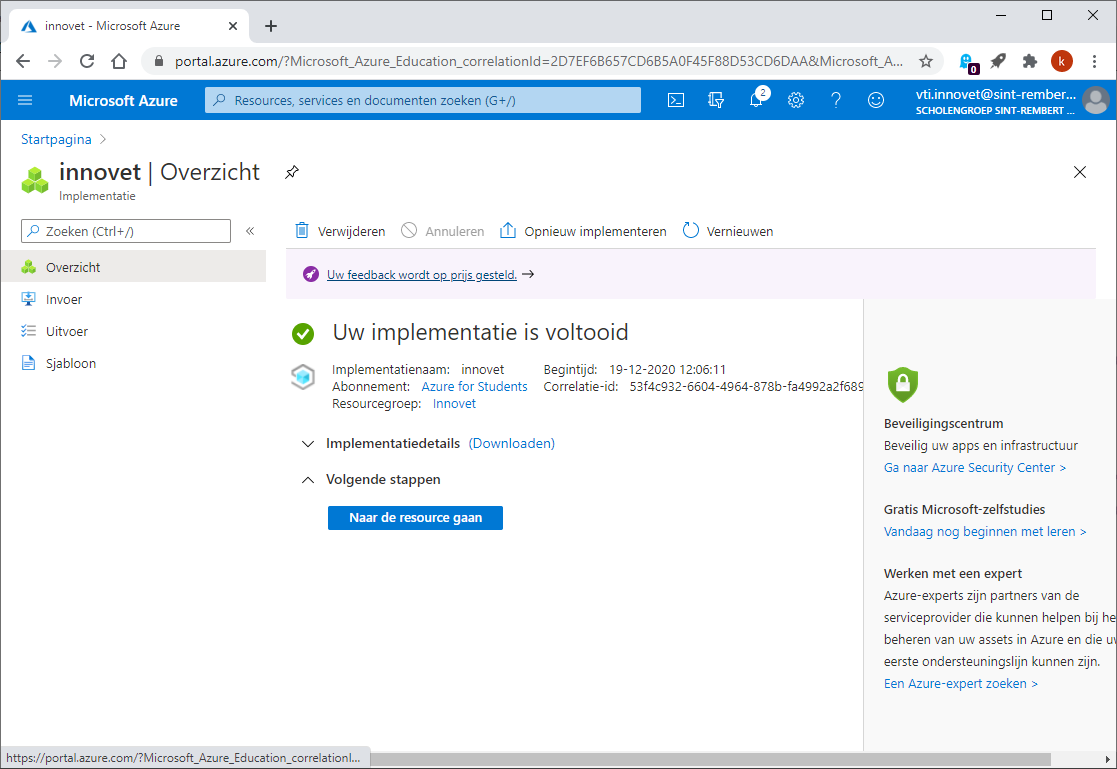Click the Downloaden link
Image resolution: width=1117 pixels, height=769 pixels.
tap(511, 443)
